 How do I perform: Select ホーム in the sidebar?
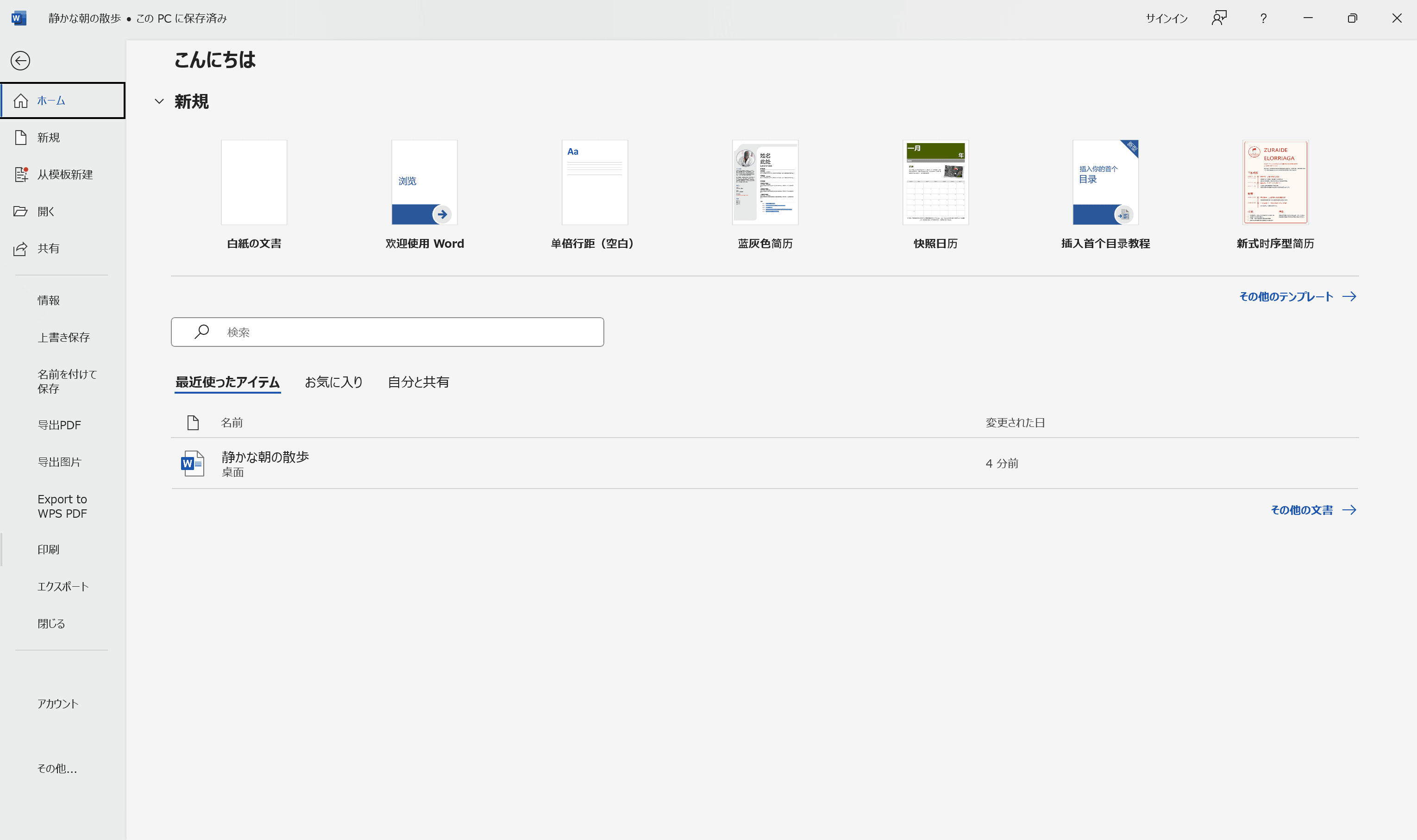coord(51,100)
